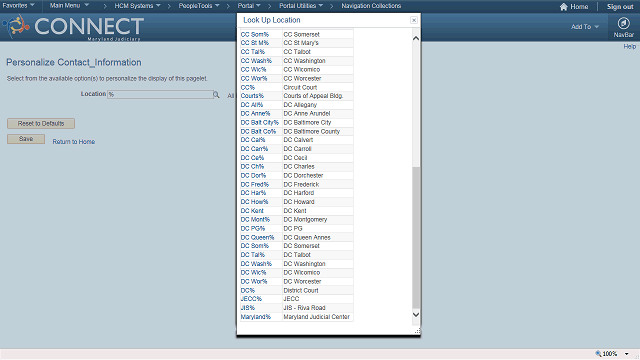640x360 pixels.
Task: Expand the HCM Systems breadcrumb menu
Action: point(137,6)
